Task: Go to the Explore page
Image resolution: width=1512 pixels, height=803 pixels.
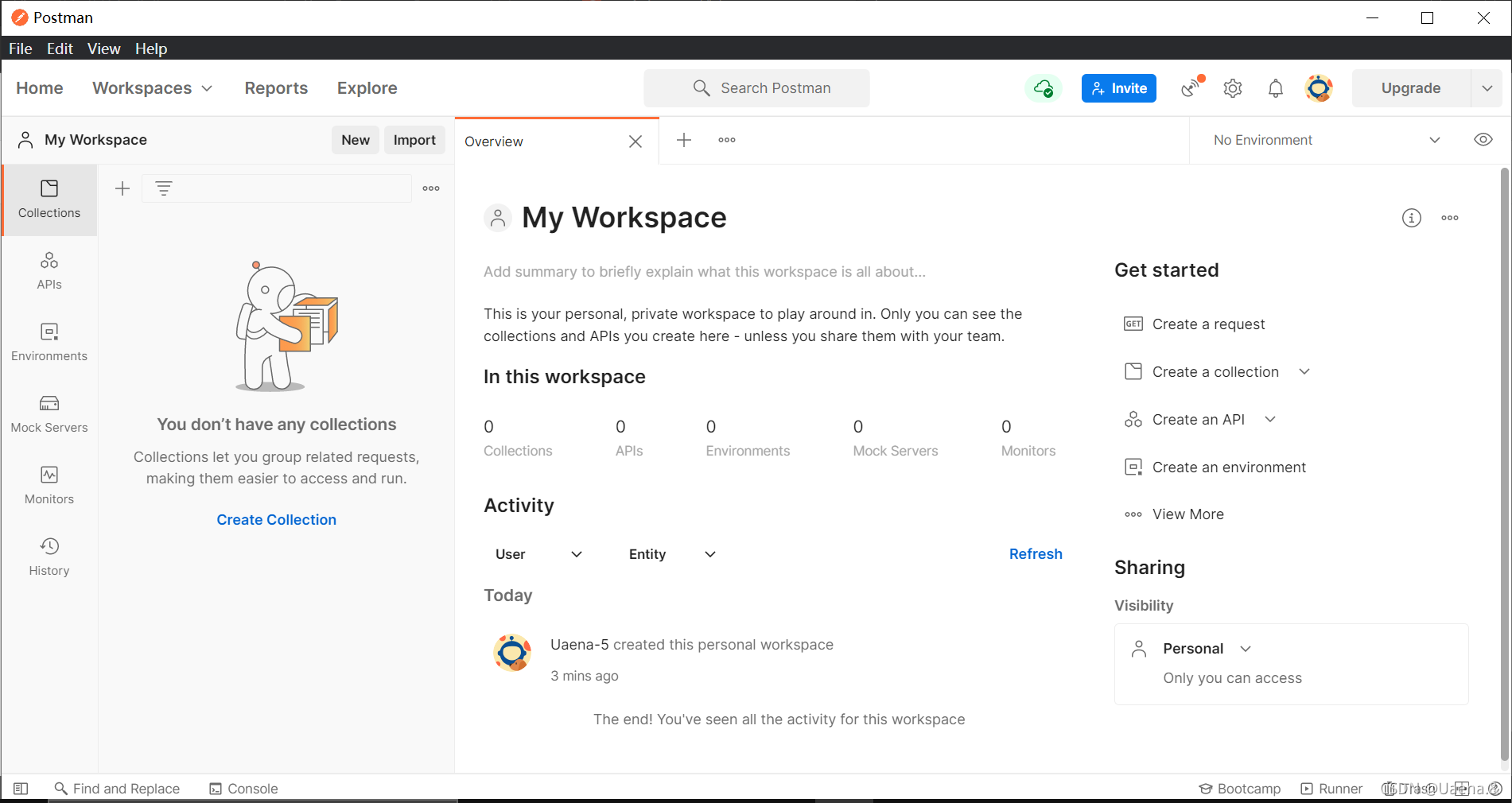Action: (367, 88)
